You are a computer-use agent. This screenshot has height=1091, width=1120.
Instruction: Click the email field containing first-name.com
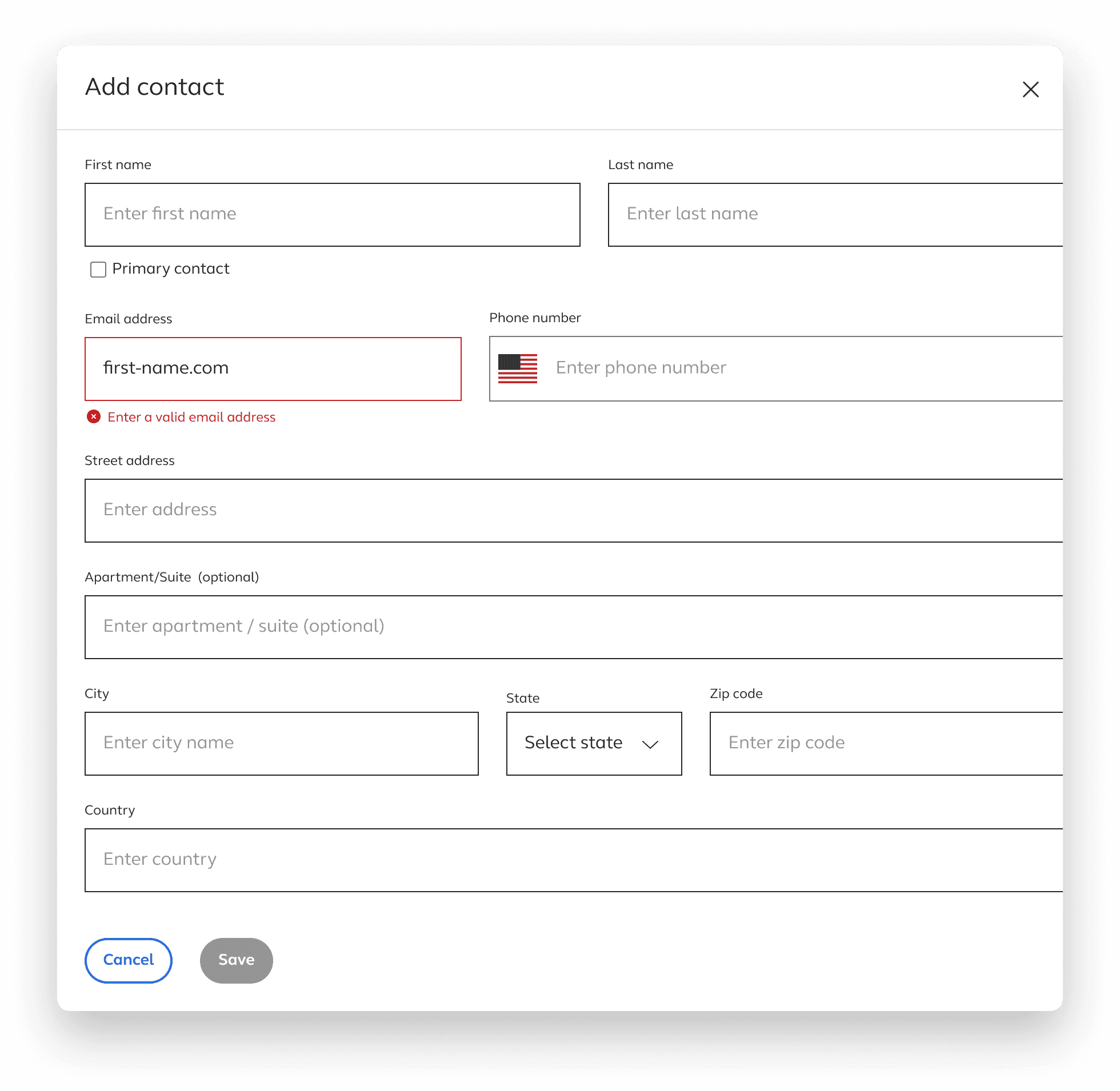273,368
